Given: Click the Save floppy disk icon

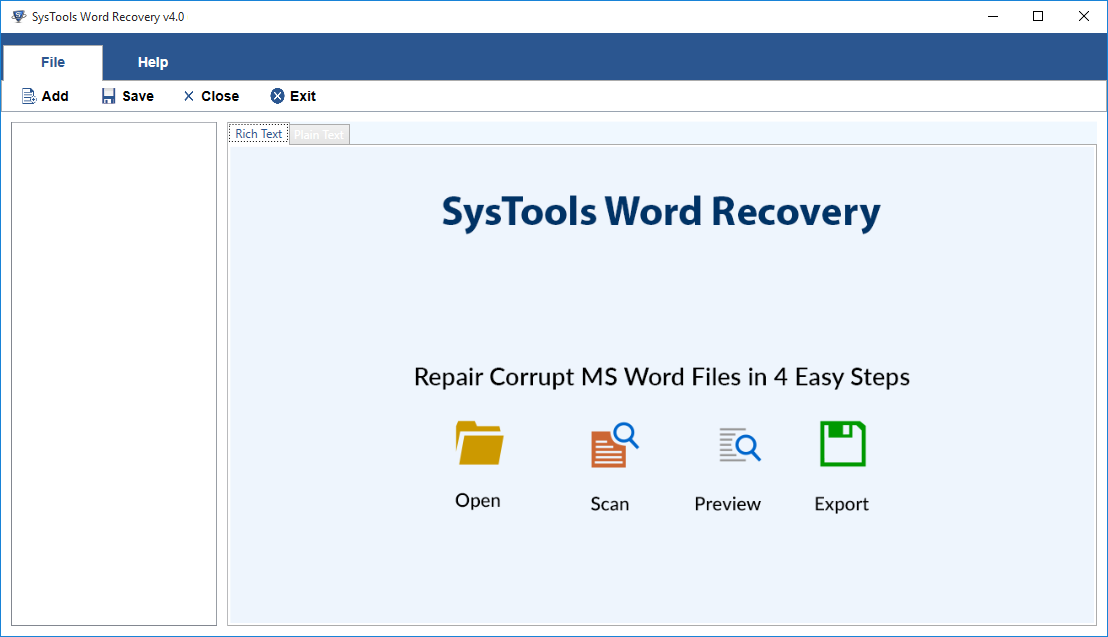Looking at the screenshot, I should point(108,96).
